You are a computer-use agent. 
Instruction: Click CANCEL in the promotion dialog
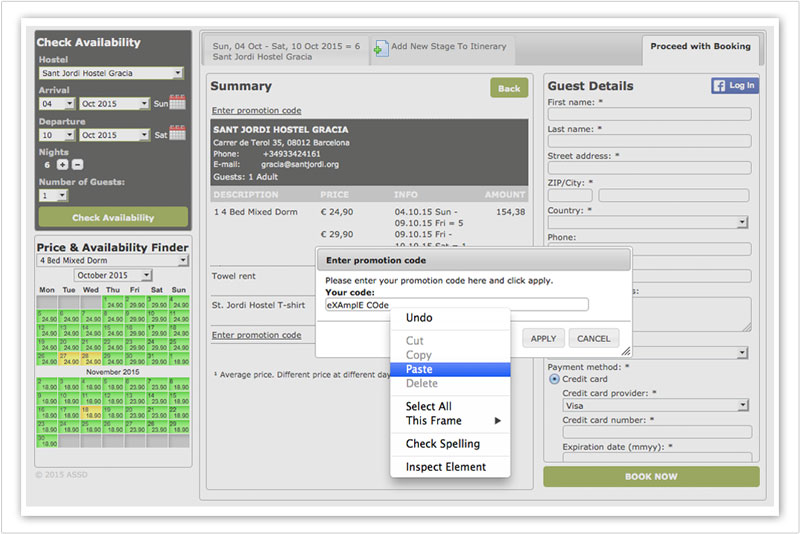(593, 339)
